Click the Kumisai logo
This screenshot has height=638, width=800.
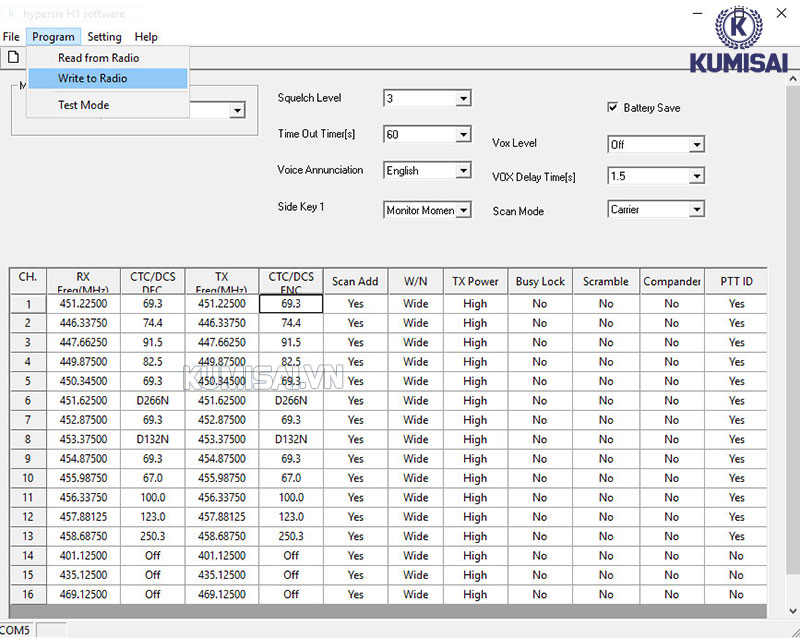tap(738, 40)
